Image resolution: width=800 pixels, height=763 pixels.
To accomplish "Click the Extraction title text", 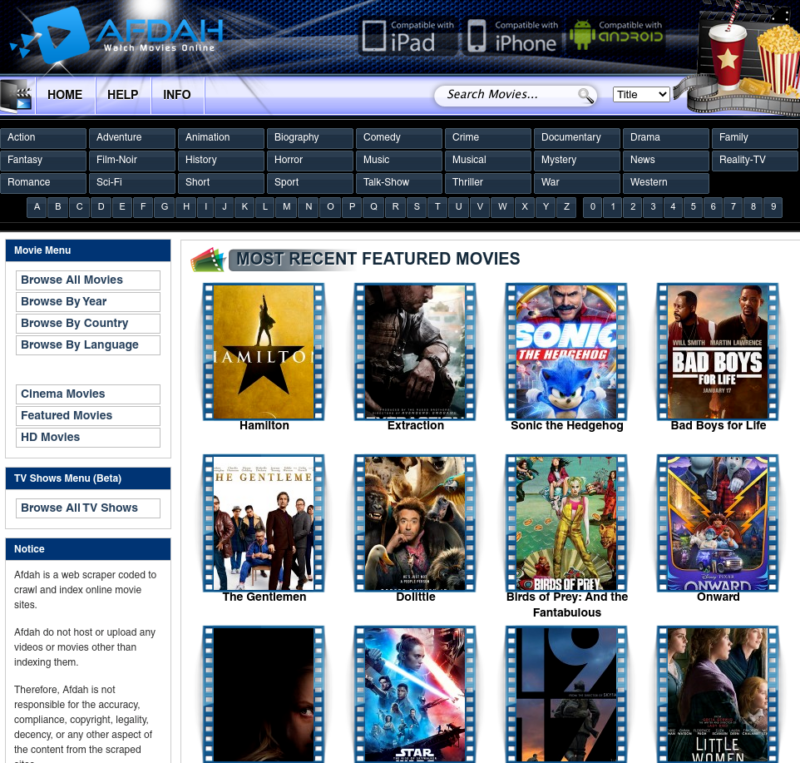I will [x=415, y=426].
